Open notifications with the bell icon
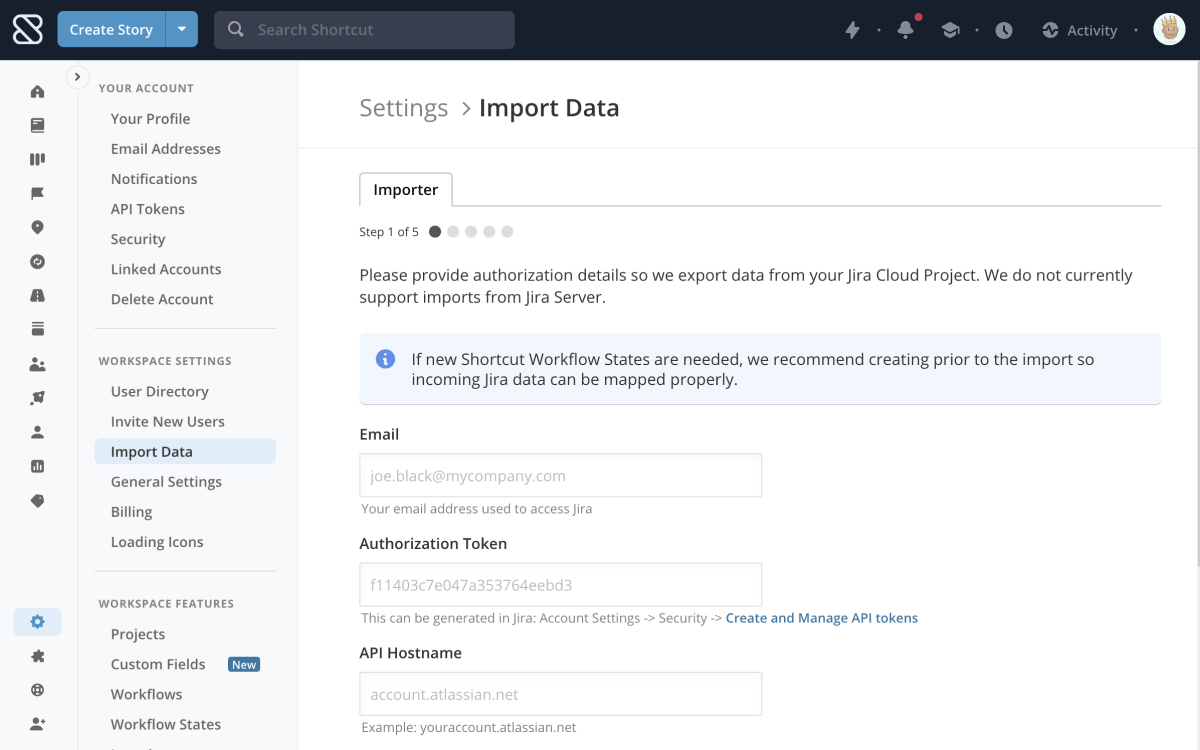Screen dimensions: 1200x750 tap(906, 30)
